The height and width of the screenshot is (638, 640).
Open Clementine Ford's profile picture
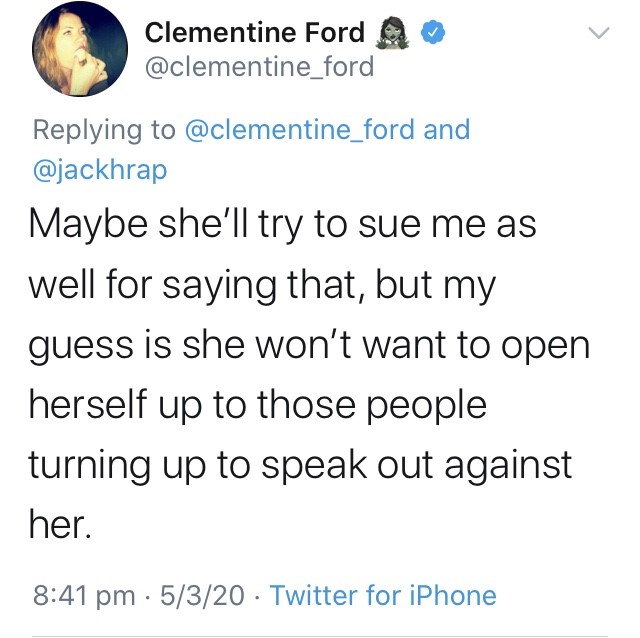80,61
